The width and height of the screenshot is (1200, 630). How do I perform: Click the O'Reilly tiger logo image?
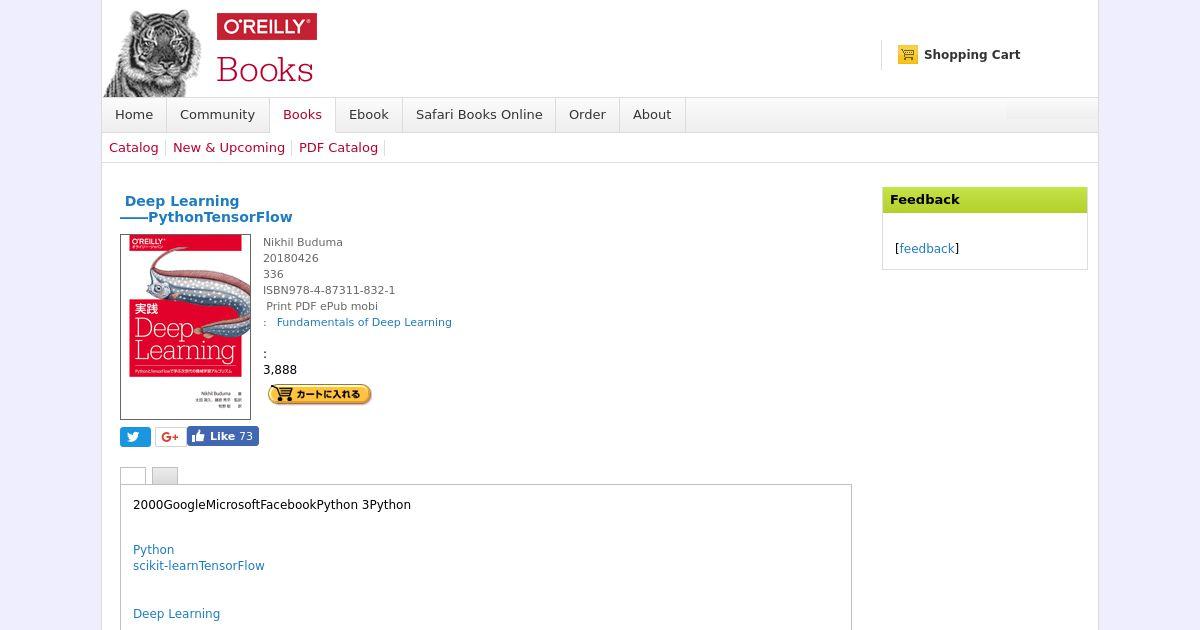(153, 53)
